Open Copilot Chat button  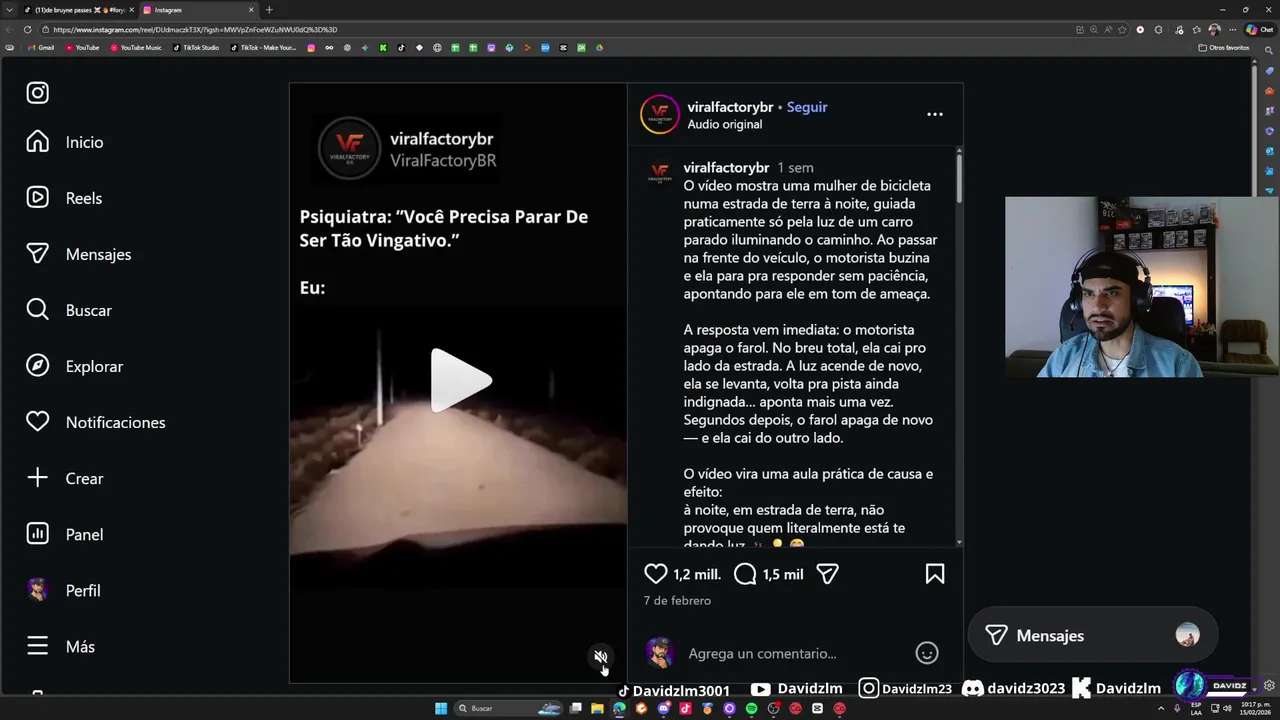tap(1259, 30)
